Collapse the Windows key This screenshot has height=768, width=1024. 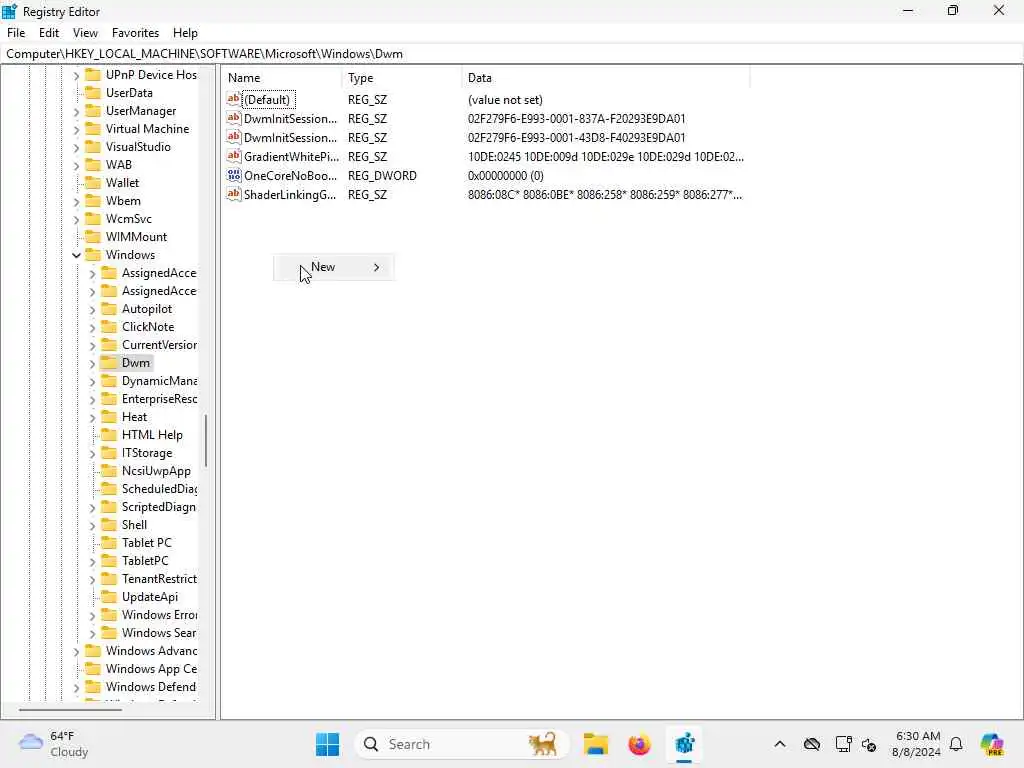point(76,255)
